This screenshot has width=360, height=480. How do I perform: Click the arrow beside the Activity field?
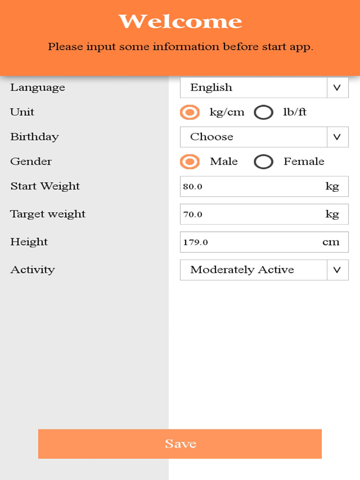pyautogui.click(x=337, y=270)
